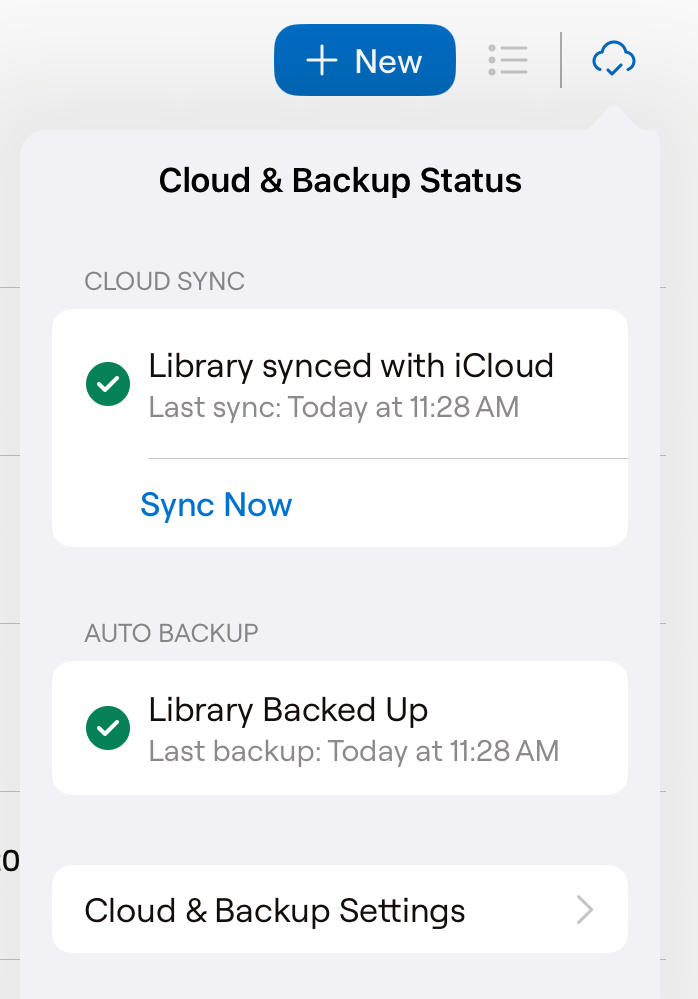
Task: Click the plus icon inside New
Action: [x=322, y=61]
